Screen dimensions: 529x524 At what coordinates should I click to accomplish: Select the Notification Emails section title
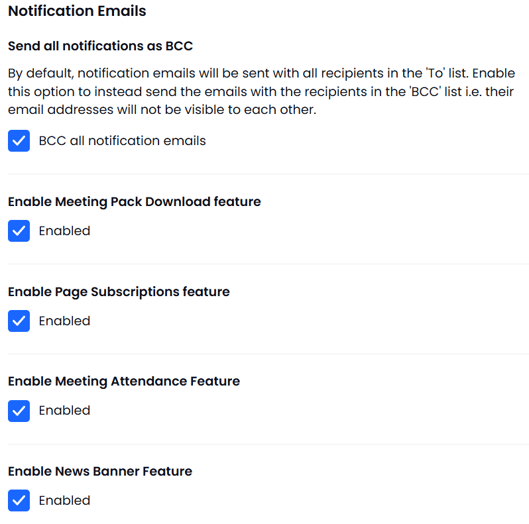(77, 11)
